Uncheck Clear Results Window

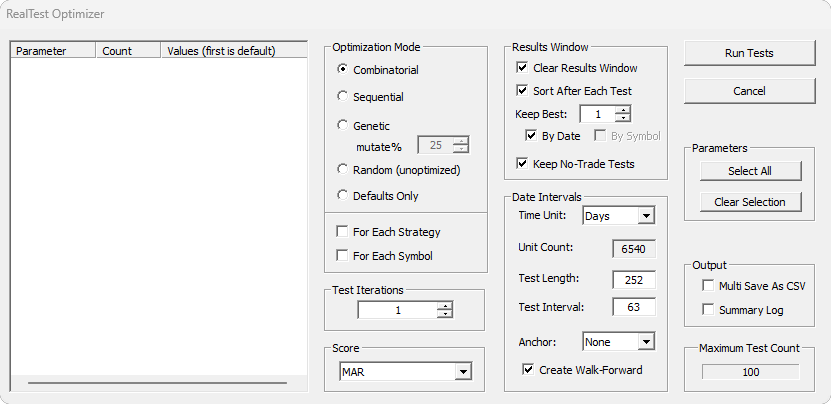click(x=523, y=67)
